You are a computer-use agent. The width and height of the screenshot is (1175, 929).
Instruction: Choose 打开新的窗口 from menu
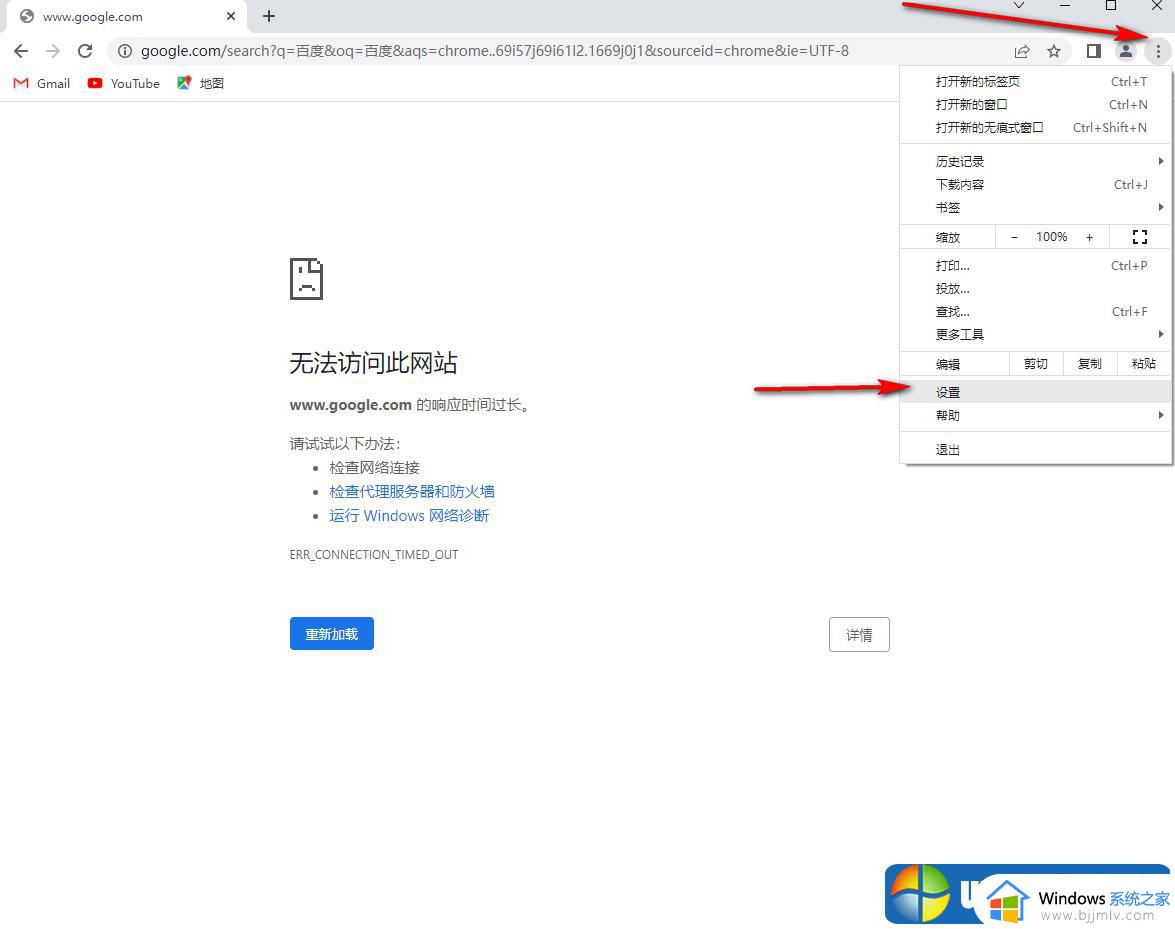click(1036, 104)
